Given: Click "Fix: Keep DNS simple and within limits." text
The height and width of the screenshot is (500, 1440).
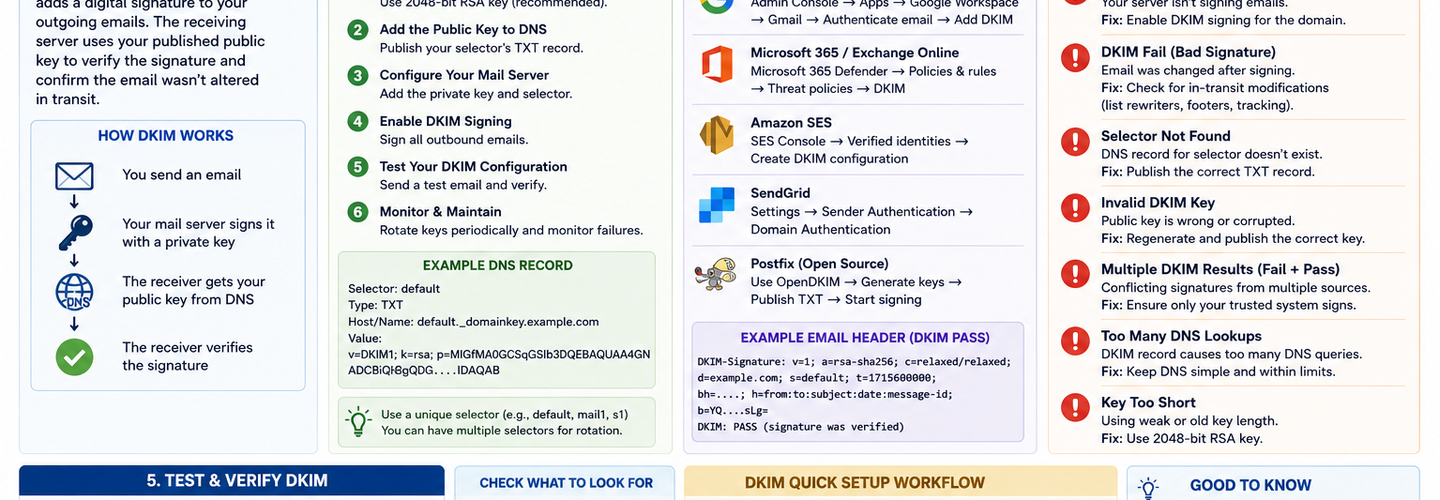Looking at the screenshot, I should pos(1218,372).
